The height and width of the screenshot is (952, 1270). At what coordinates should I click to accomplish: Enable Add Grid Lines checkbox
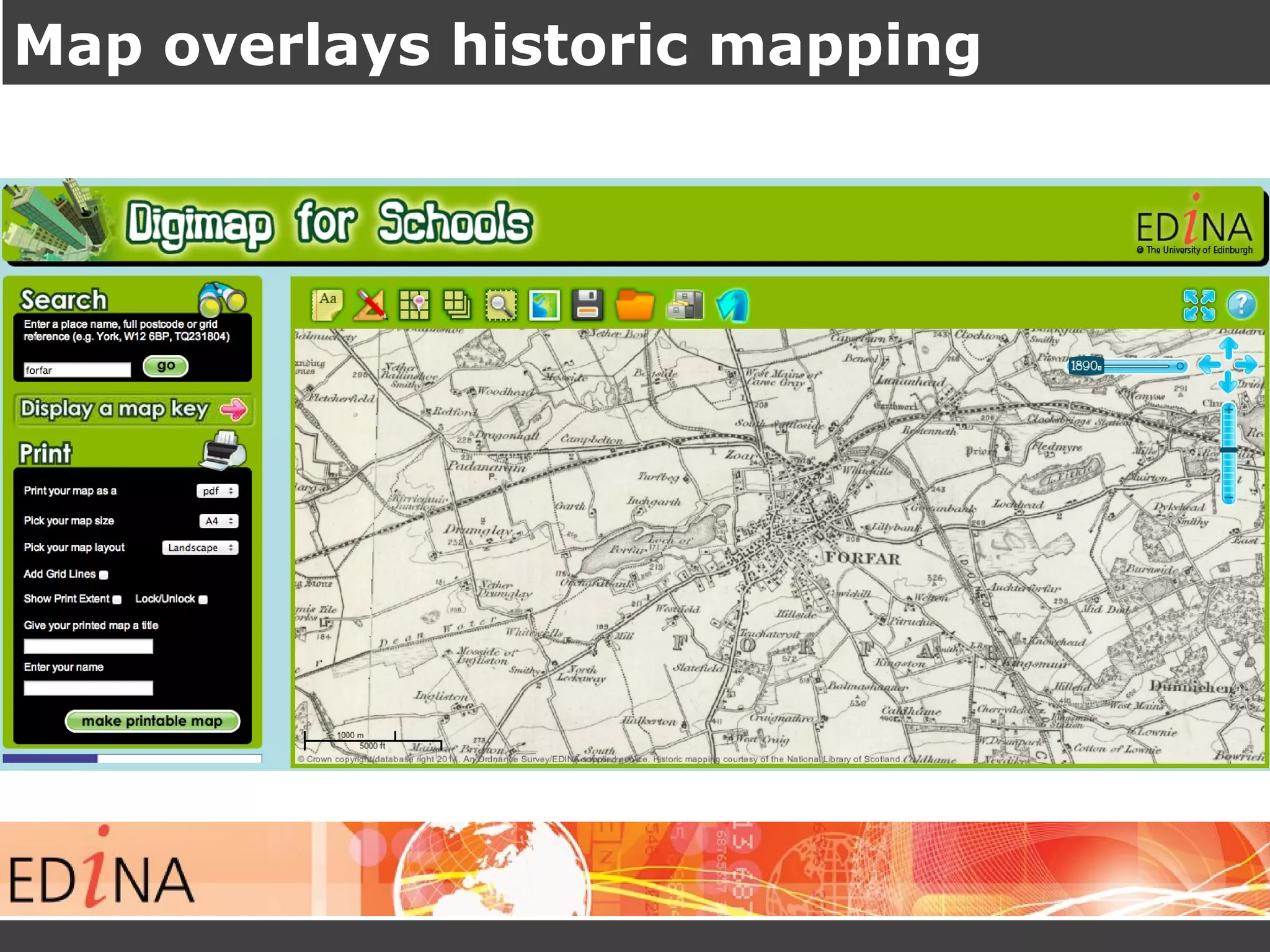point(104,575)
